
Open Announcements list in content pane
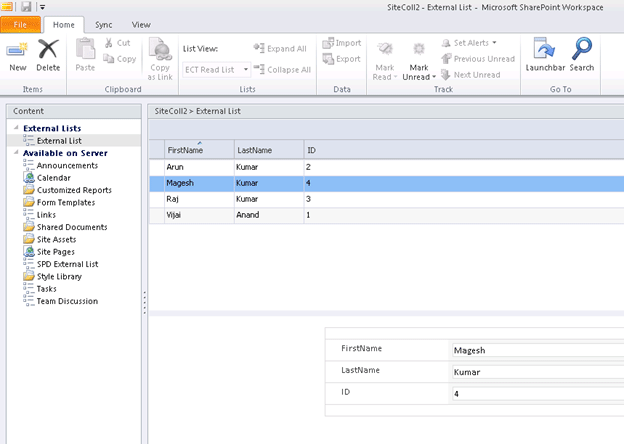pos(67,165)
